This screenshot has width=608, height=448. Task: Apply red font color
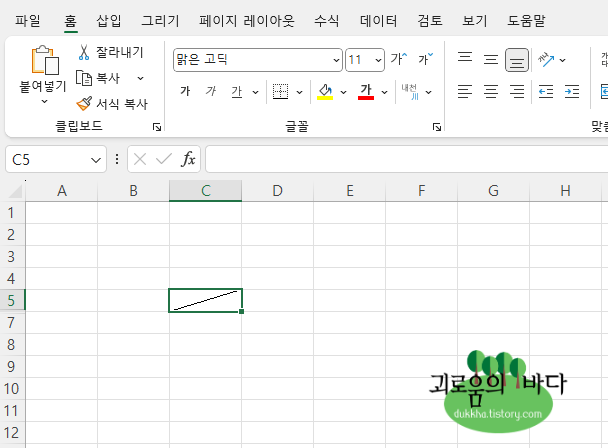tap(366, 92)
